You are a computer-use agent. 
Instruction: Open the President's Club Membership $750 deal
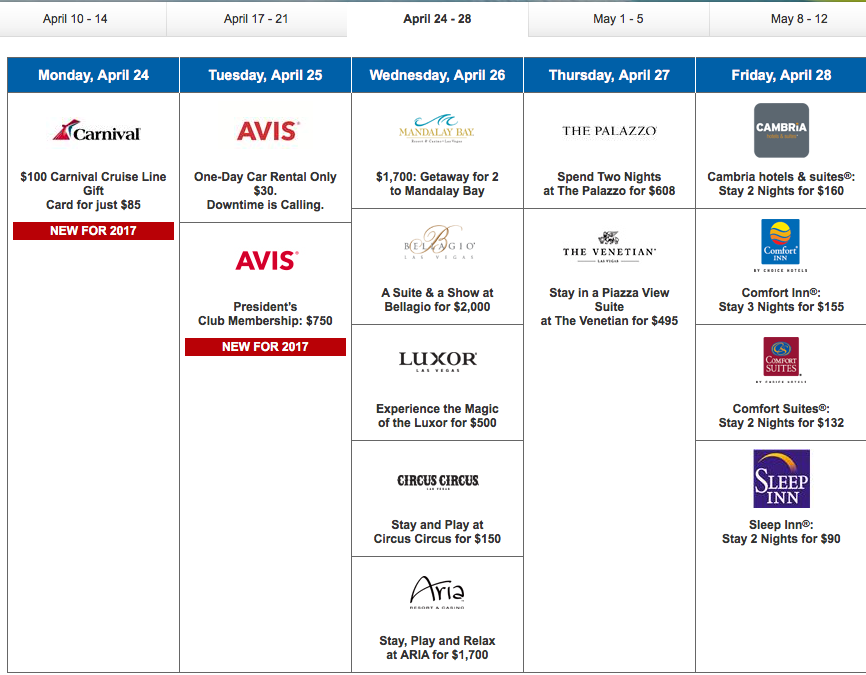tap(265, 314)
